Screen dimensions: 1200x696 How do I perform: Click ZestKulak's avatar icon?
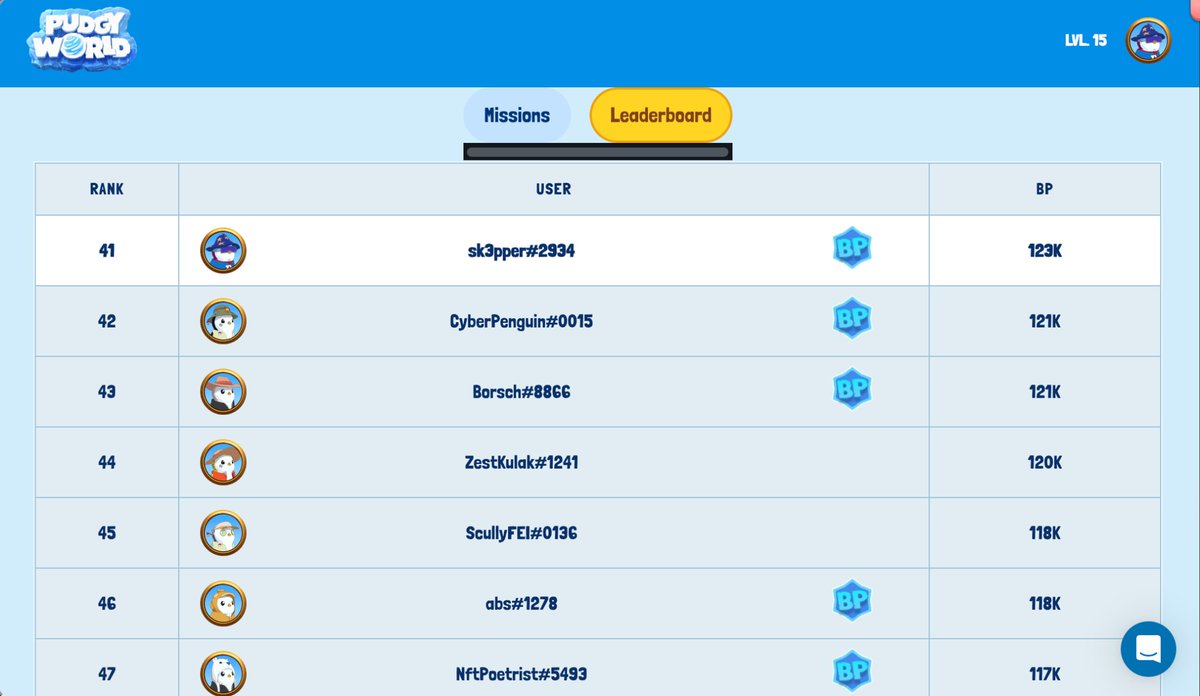(x=222, y=462)
